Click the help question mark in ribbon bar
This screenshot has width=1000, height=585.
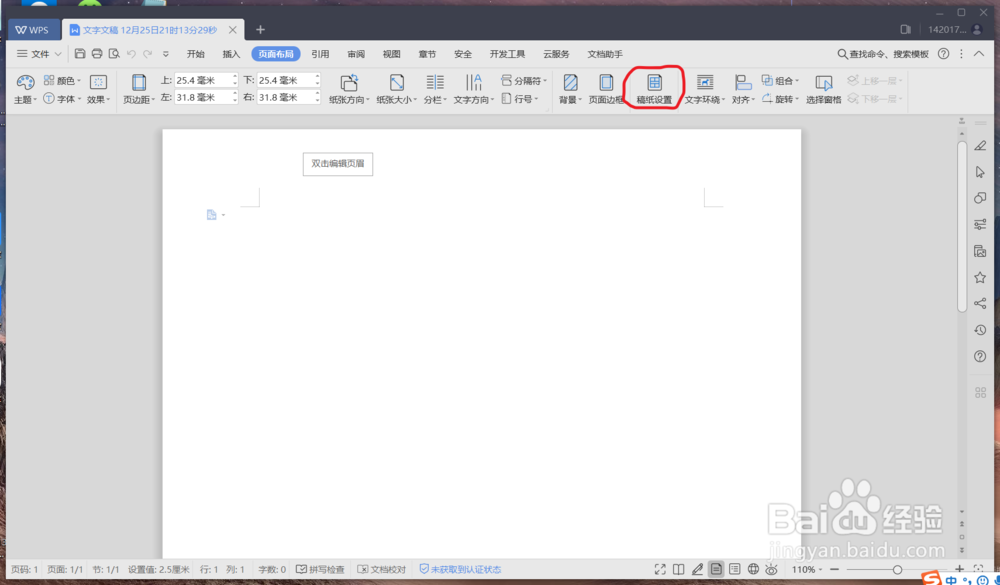943,54
